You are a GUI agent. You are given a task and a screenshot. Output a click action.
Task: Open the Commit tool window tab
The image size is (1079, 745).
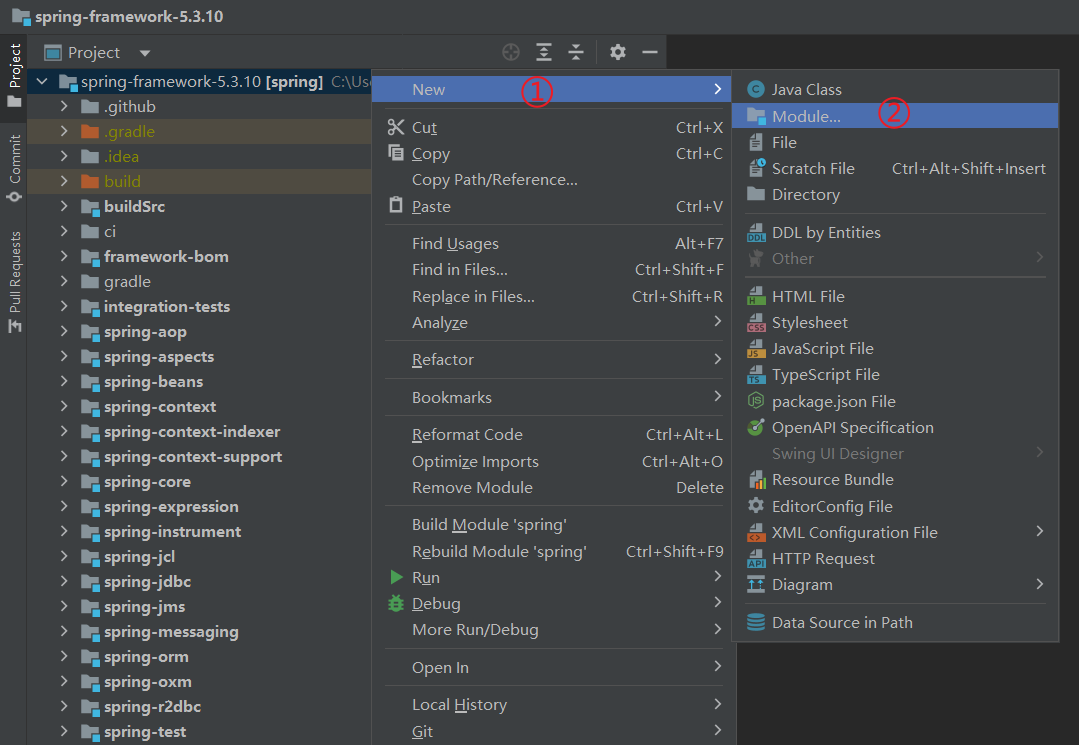click(14, 167)
